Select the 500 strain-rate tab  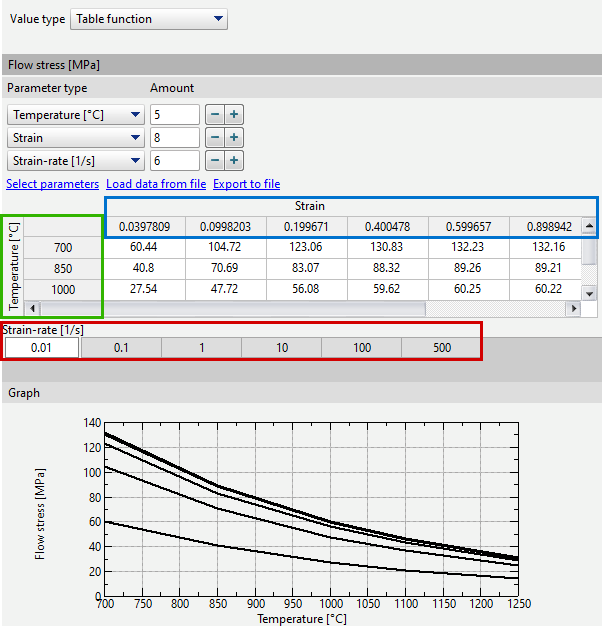click(x=441, y=348)
